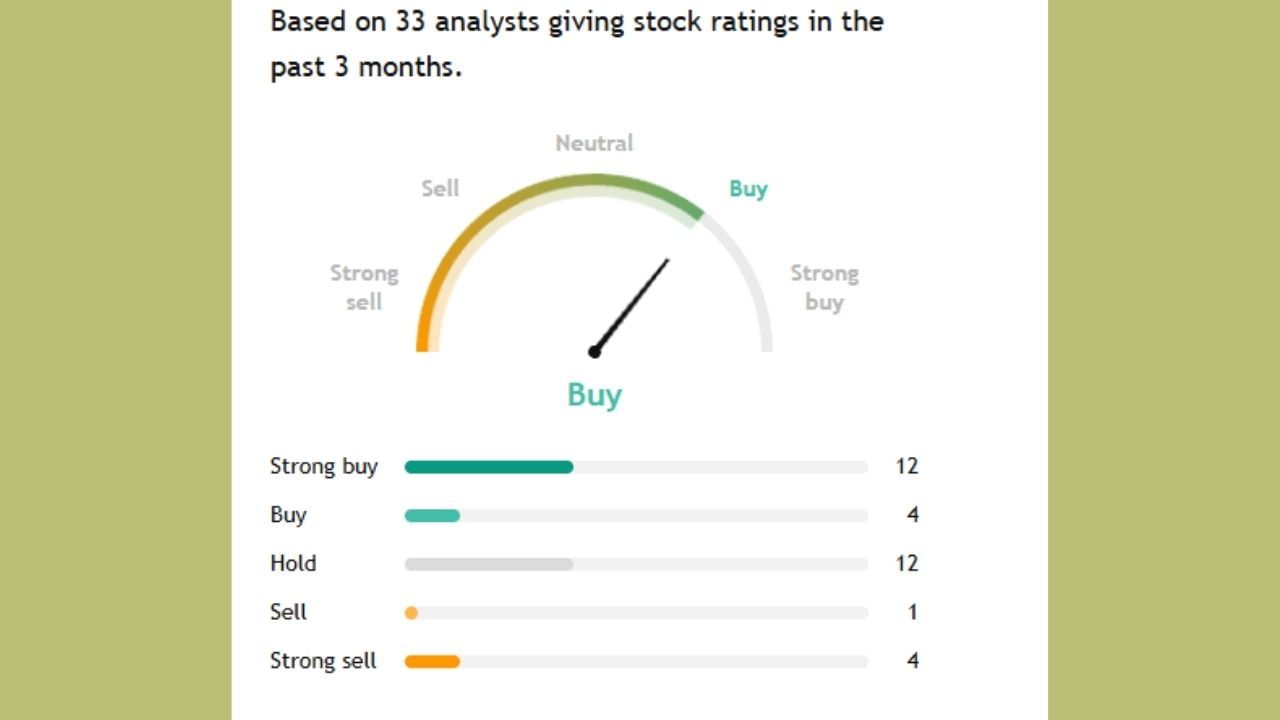Click the Strong buy count of 12

click(906, 466)
